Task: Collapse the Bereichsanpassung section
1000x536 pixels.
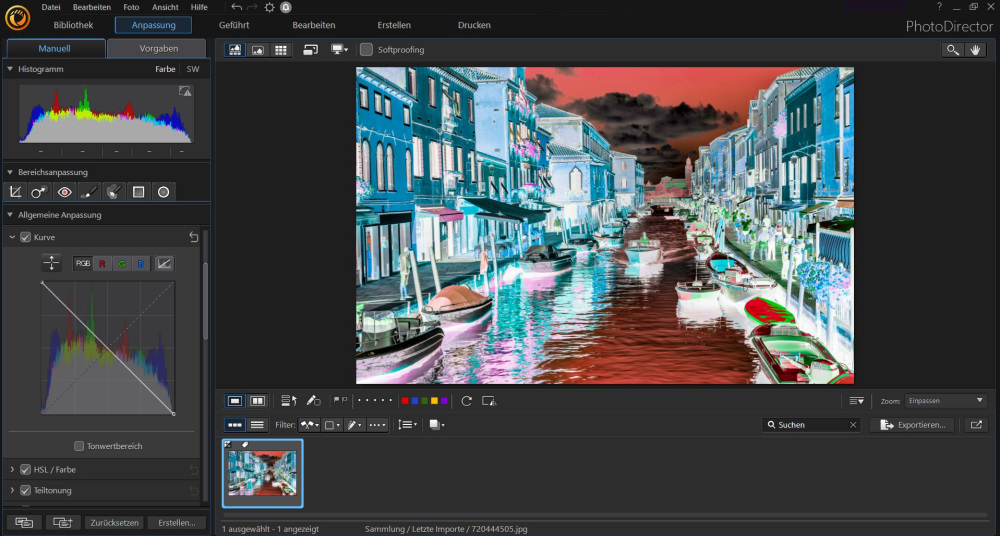Action: click(x=10, y=172)
